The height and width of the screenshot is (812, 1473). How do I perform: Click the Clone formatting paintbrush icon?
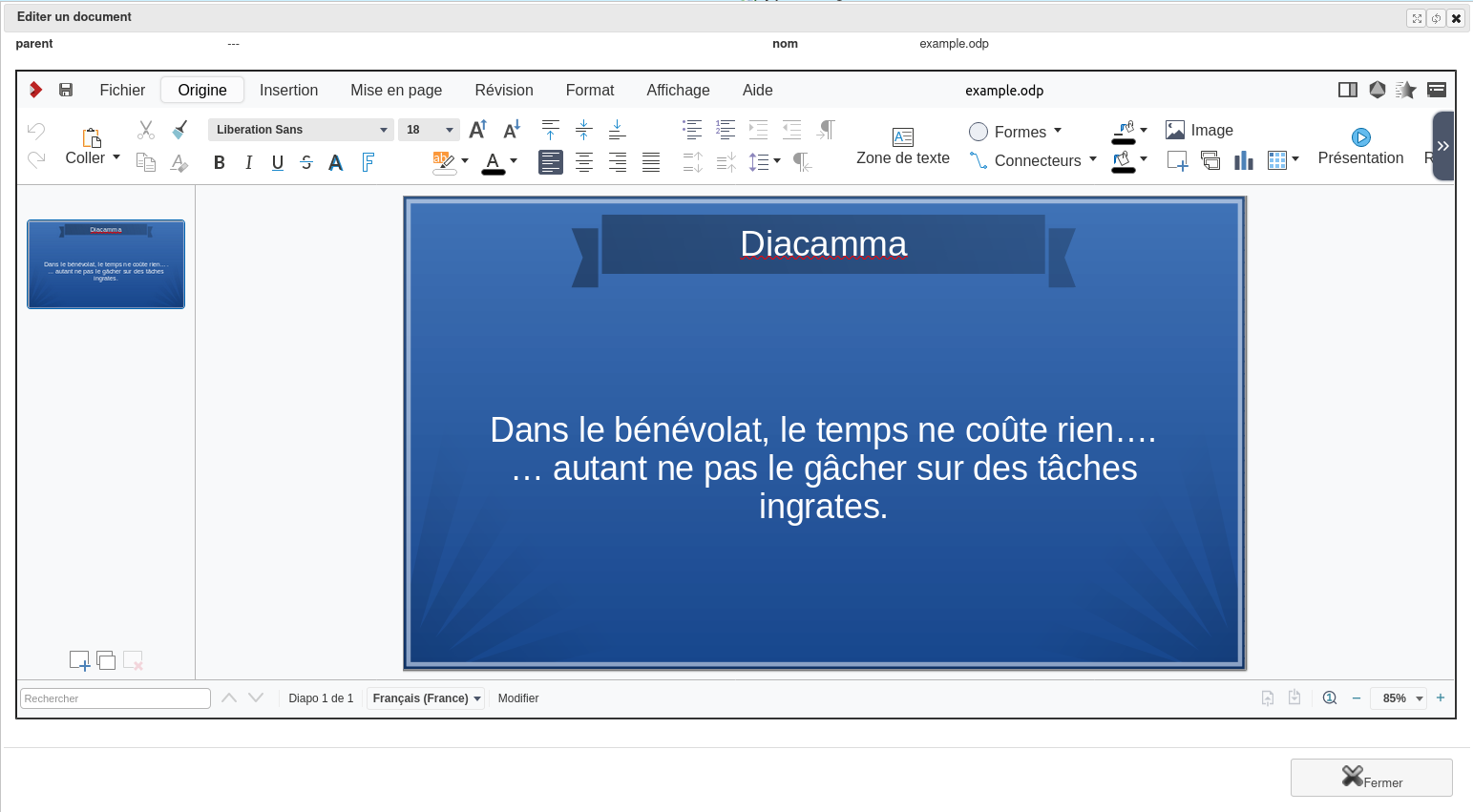coord(179,130)
